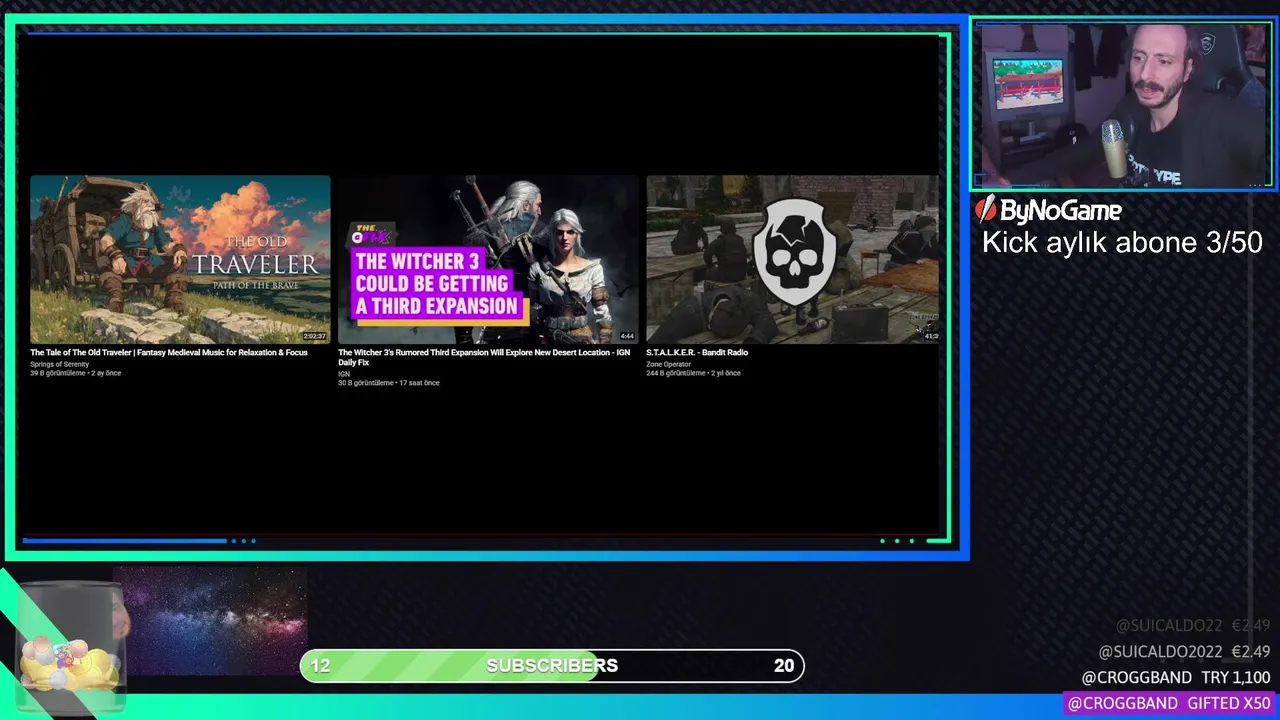The height and width of the screenshot is (720, 1280).
Task: Open the Zone Operator channel name
Action: (x=668, y=364)
